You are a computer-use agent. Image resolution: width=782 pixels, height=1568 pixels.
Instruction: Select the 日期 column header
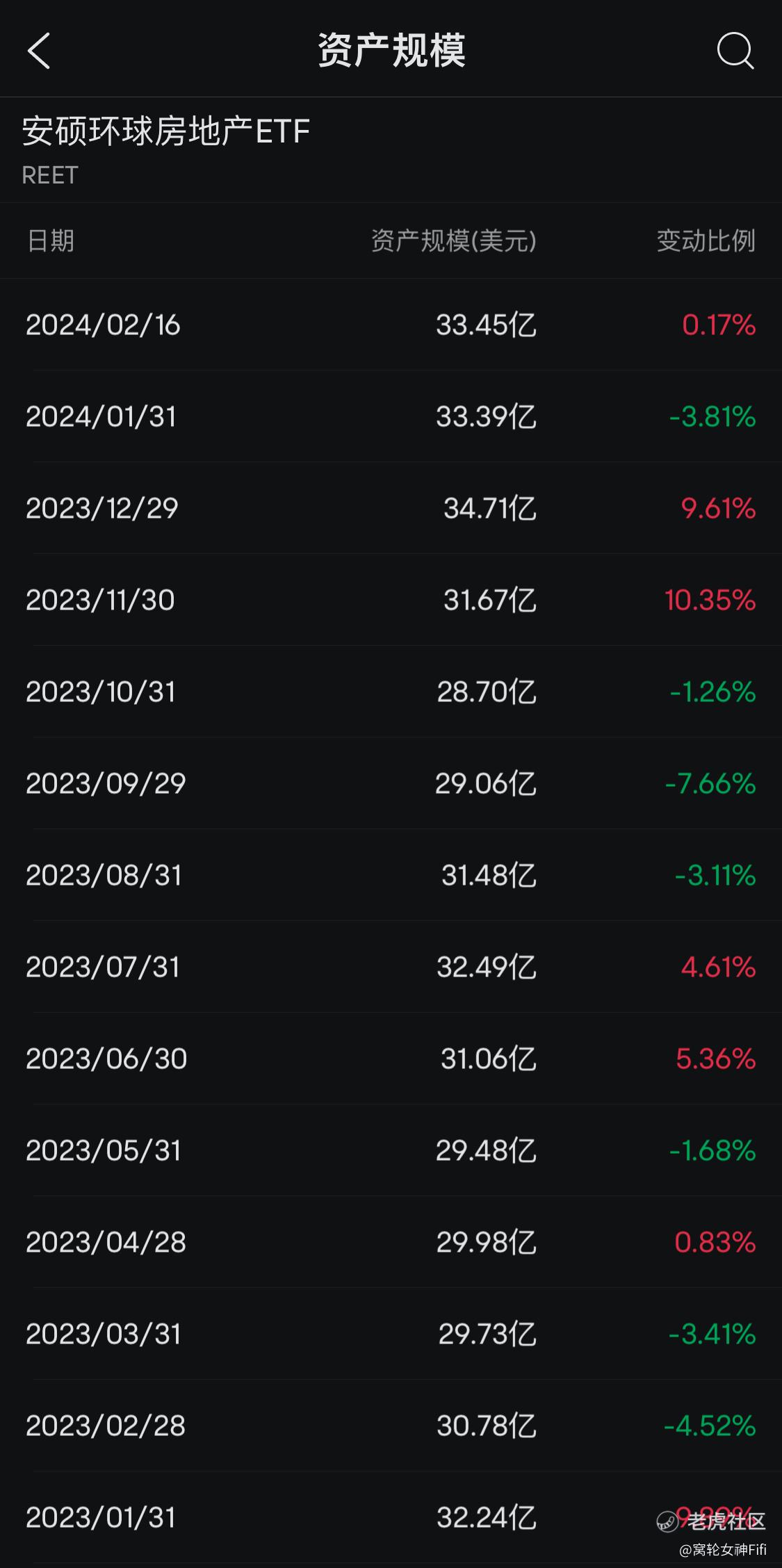[50, 240]
